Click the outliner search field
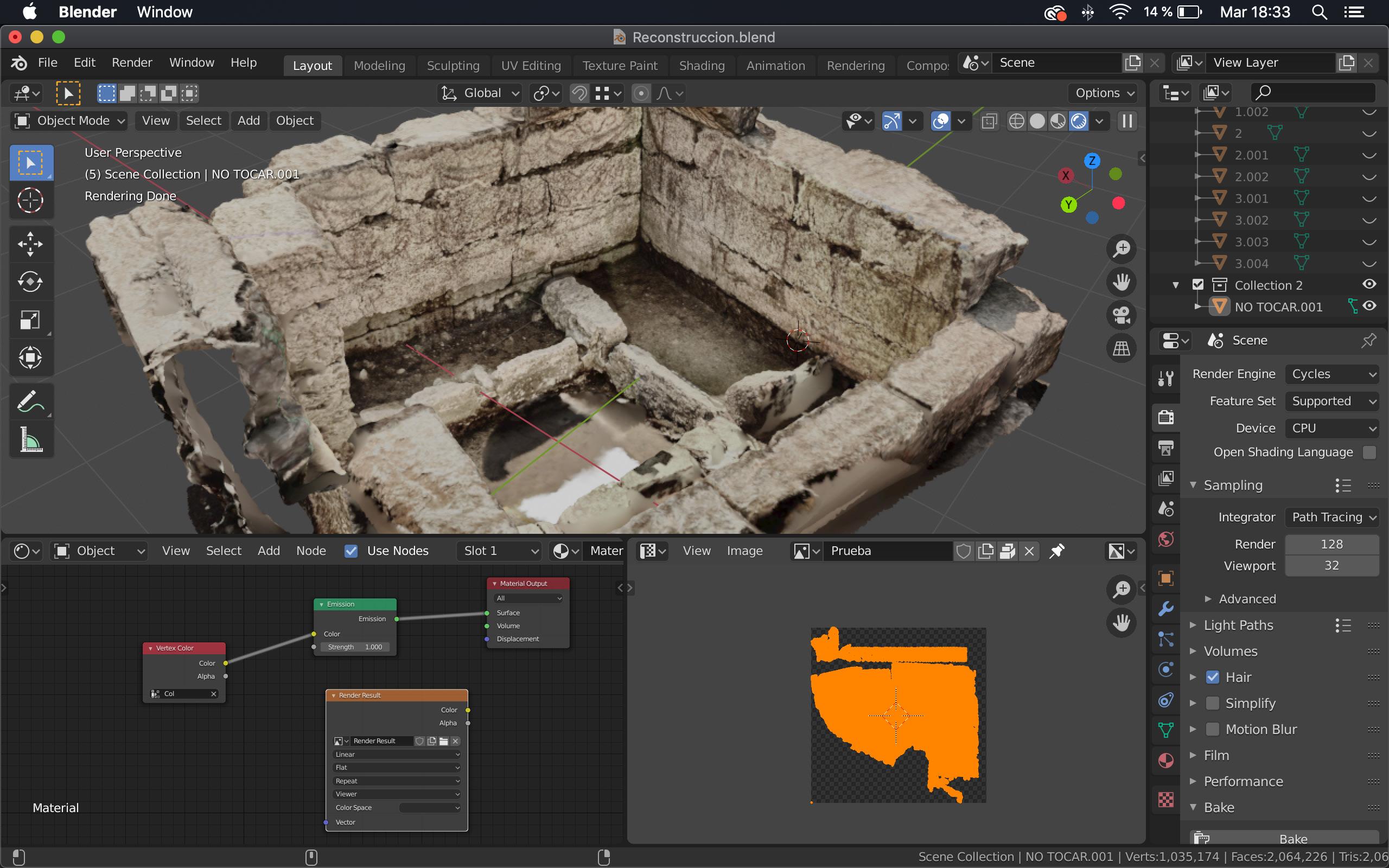1389x868 pixels. [1312, 92]
